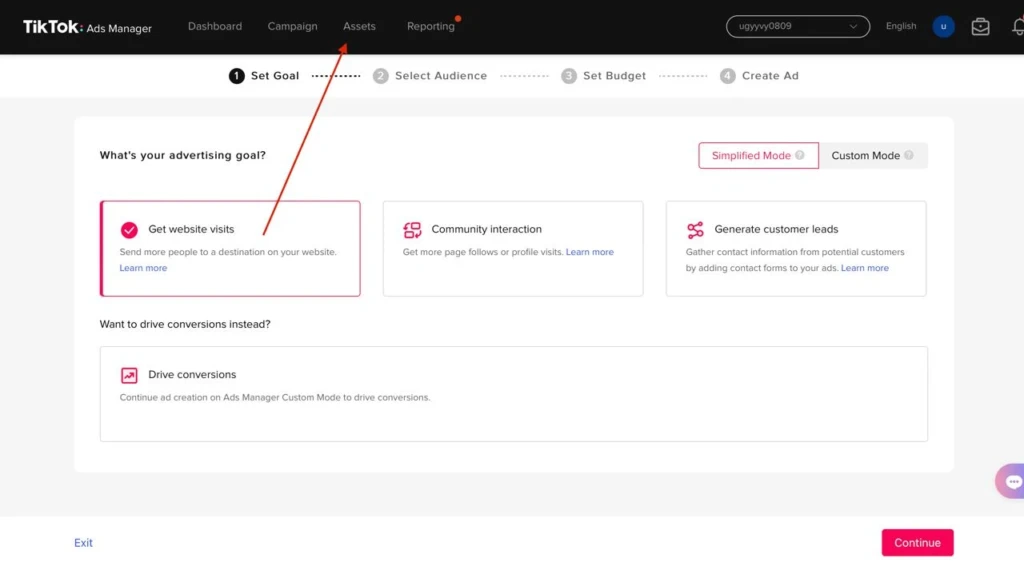Click the Exit link
1024x566 pixels.
pyautogui.click(x=83, y=542)
